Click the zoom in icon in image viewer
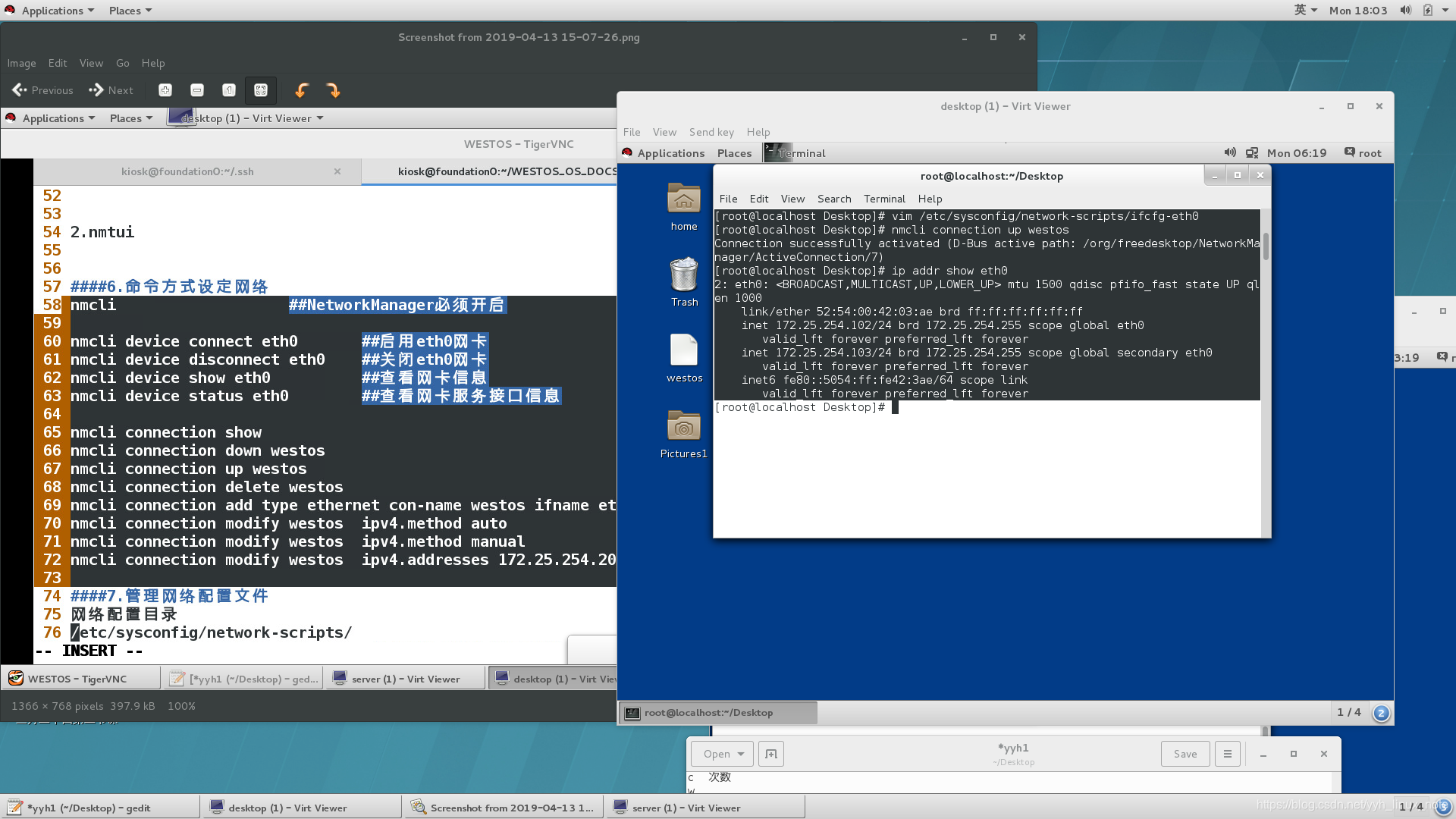The width and height of the screenshot is (1456, 819). pos(165,90)
